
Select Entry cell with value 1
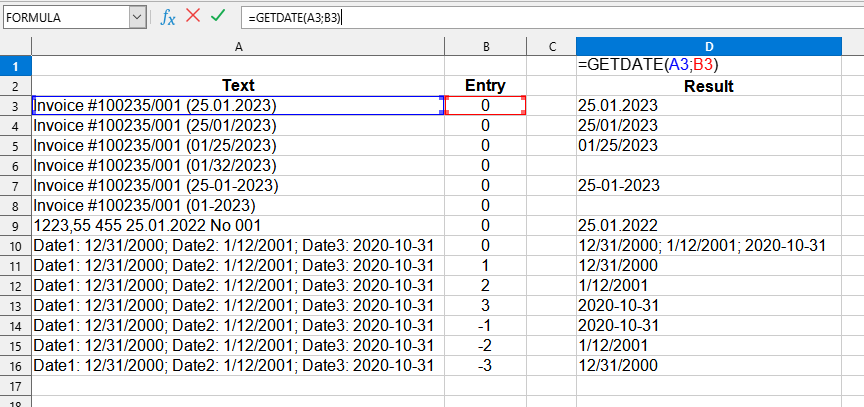pos(485,265)
